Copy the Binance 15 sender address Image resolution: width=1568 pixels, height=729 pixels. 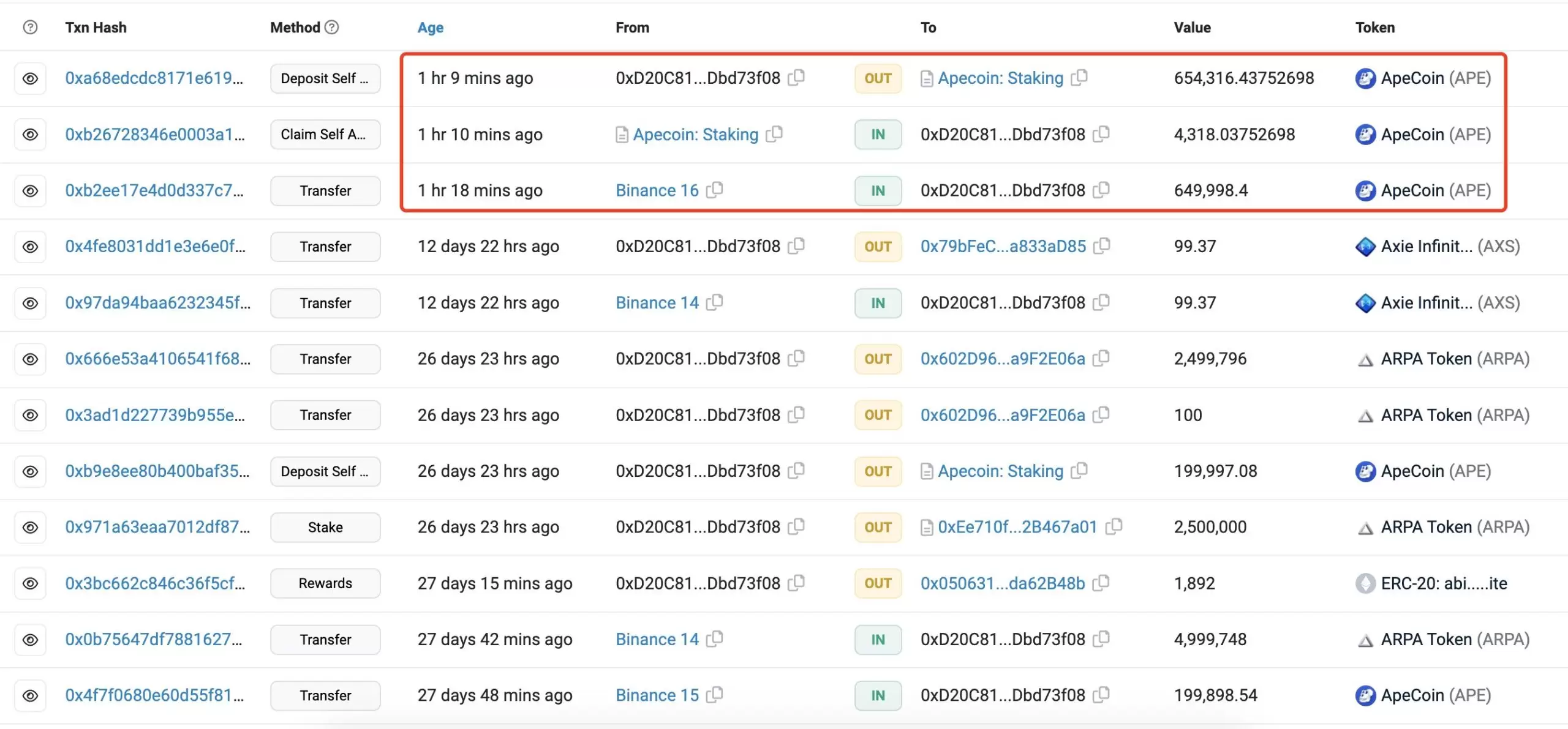coord(714,695)
